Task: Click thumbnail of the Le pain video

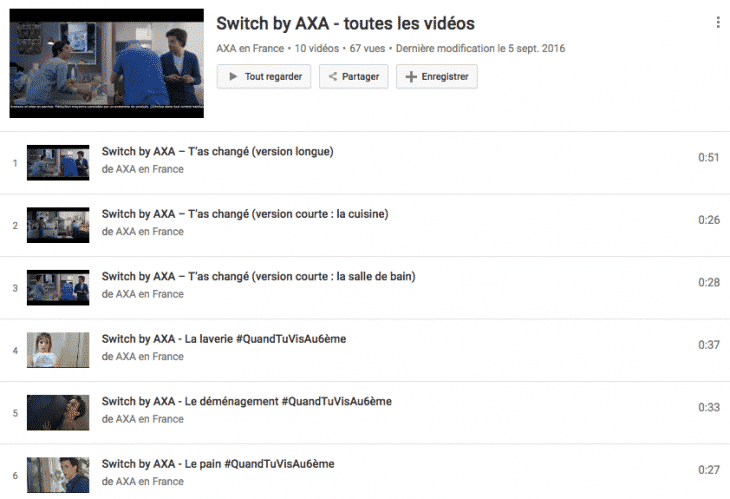Action: pyautogui.click(x=58, y=475)
